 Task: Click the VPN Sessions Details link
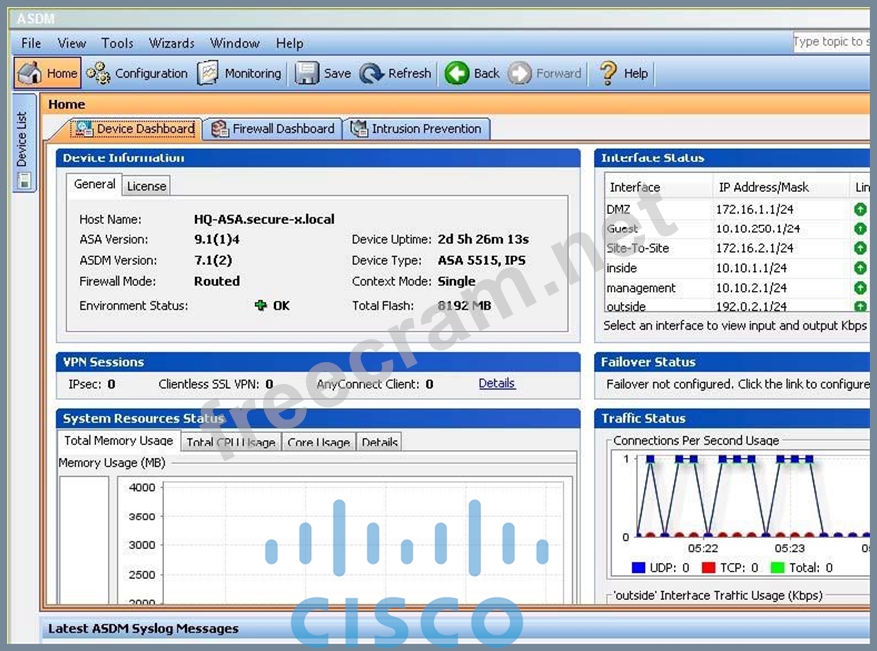(x=496, y=383)
